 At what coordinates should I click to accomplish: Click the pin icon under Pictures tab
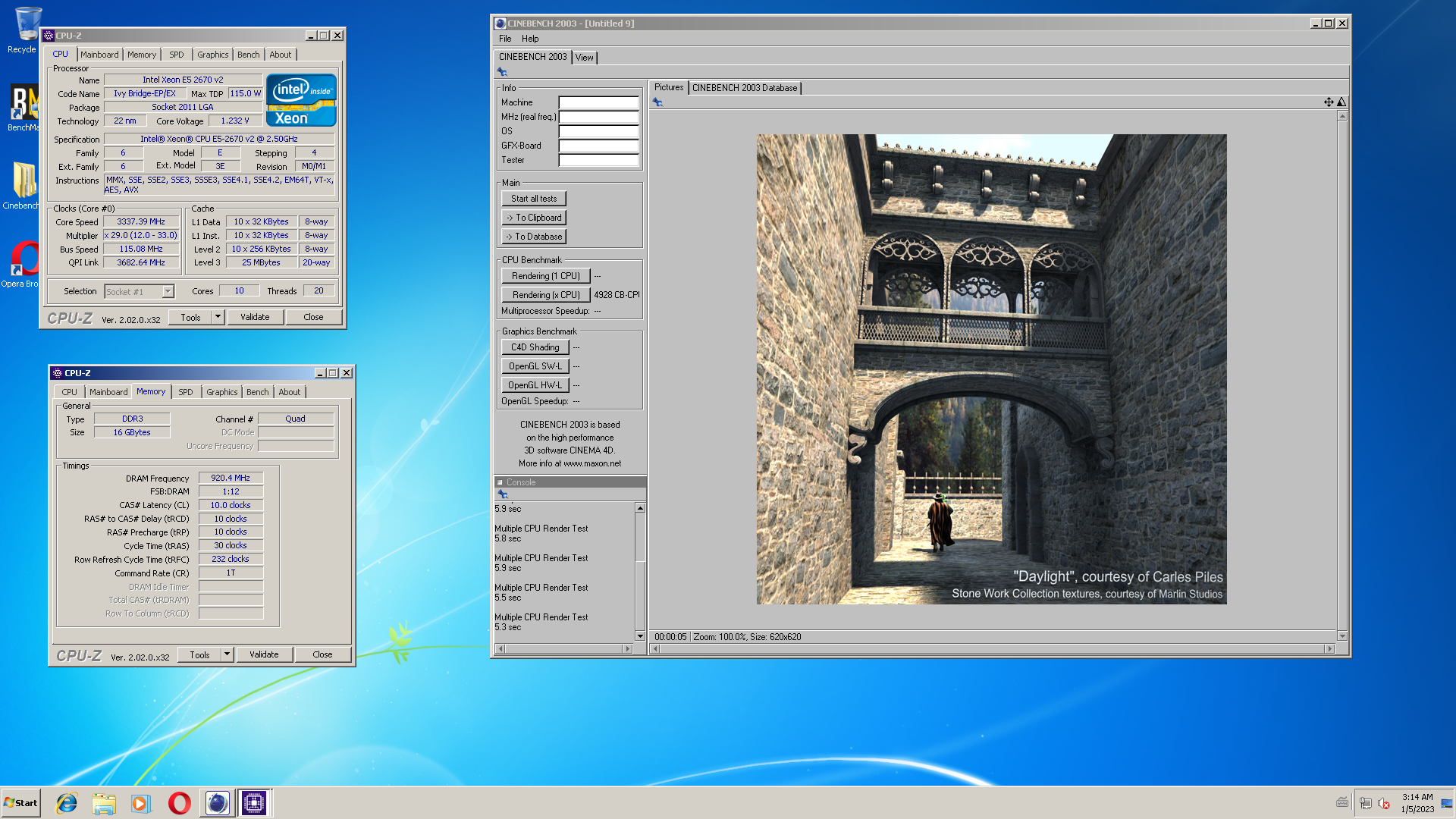point(657,102)
